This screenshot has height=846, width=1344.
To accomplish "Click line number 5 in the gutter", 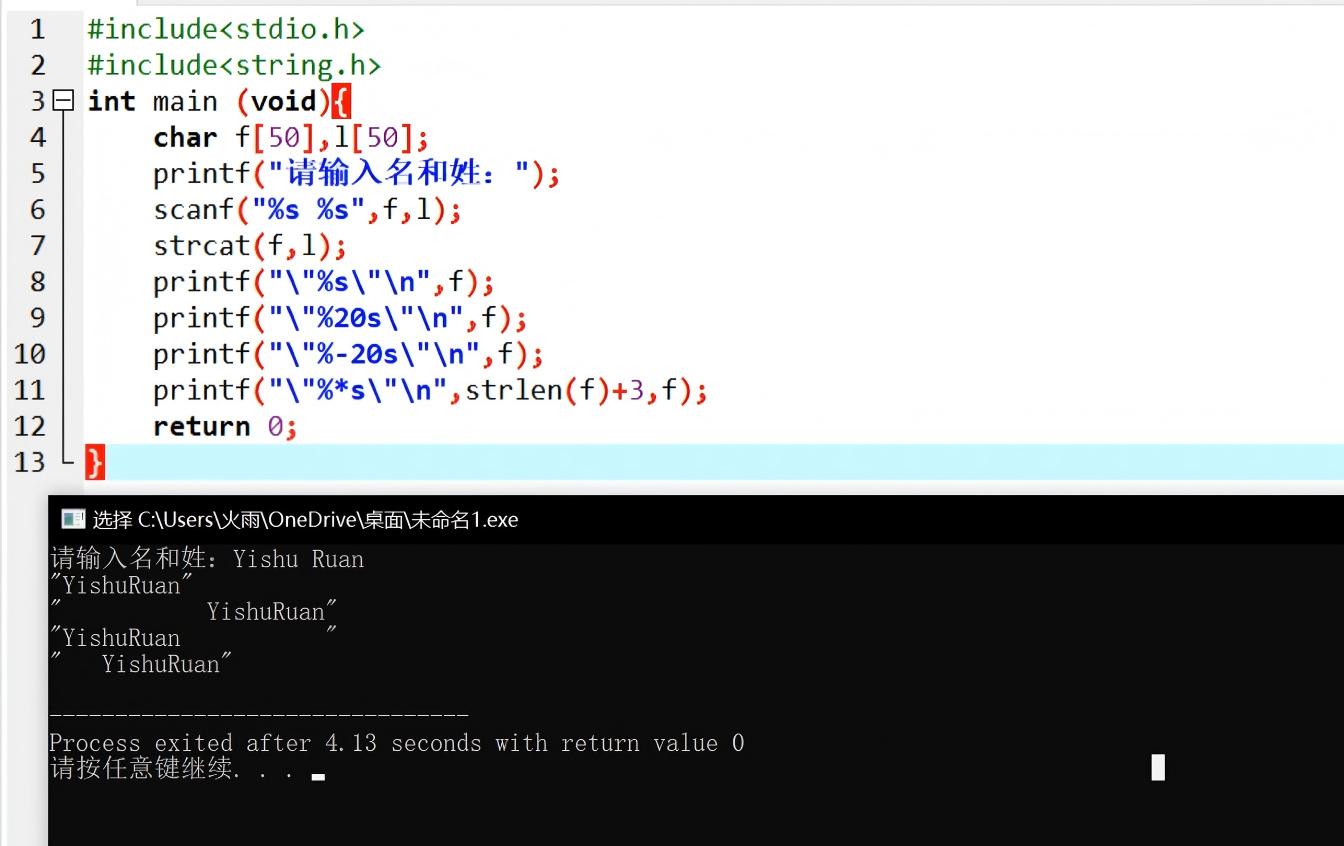I will [37, 173].
